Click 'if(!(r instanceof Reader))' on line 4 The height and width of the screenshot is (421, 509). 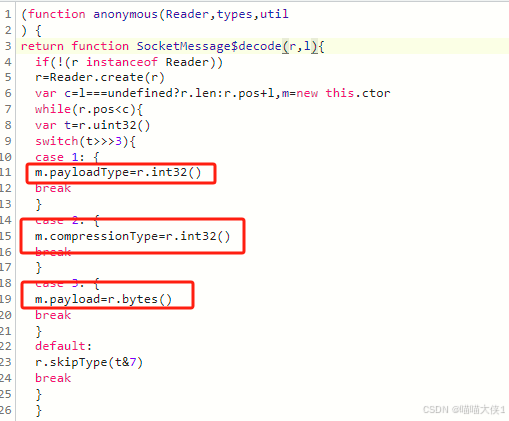pos(129,62)
